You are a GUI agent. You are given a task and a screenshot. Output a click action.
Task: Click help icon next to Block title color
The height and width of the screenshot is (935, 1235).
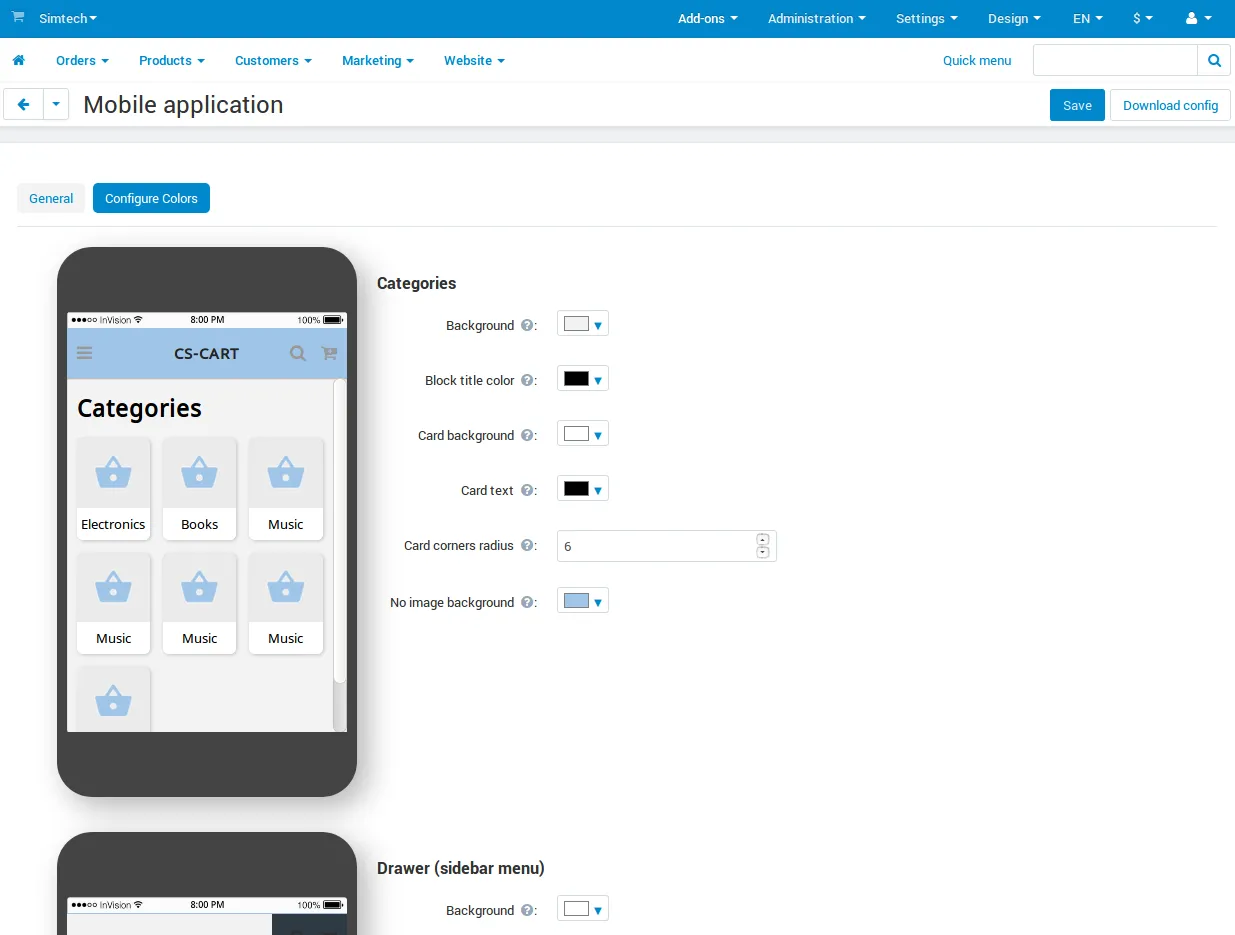pos(527,381)
